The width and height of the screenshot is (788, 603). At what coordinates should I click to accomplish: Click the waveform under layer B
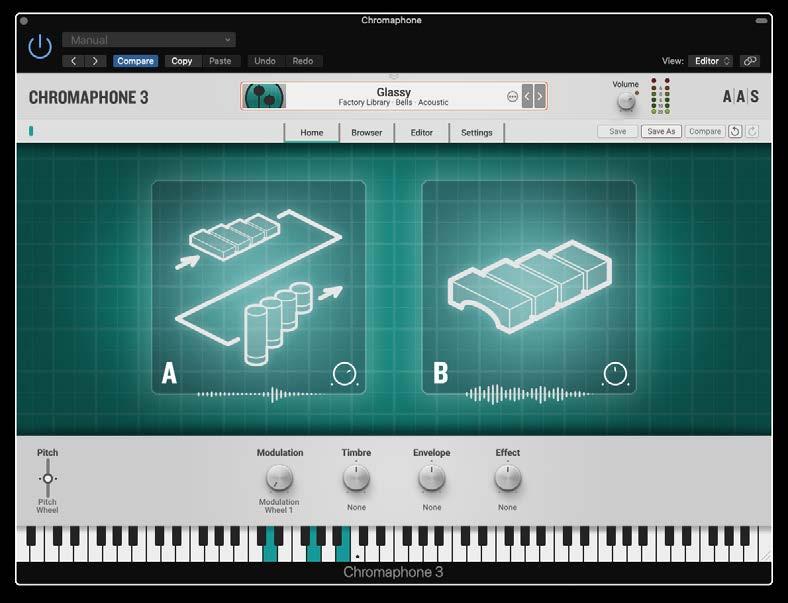[x=528, y=394]
